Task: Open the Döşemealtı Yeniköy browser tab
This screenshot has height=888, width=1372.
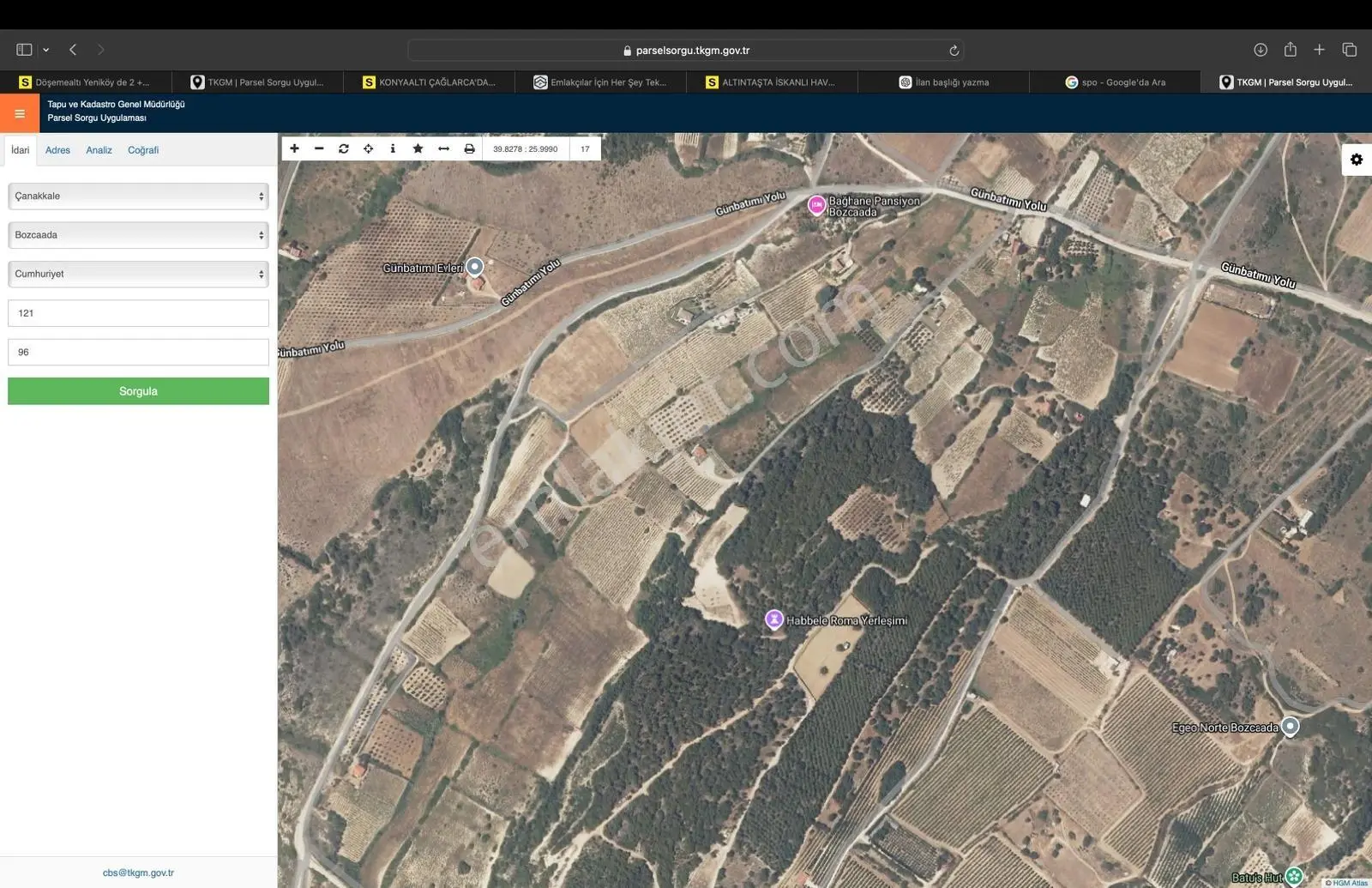Action: point(86,82)
